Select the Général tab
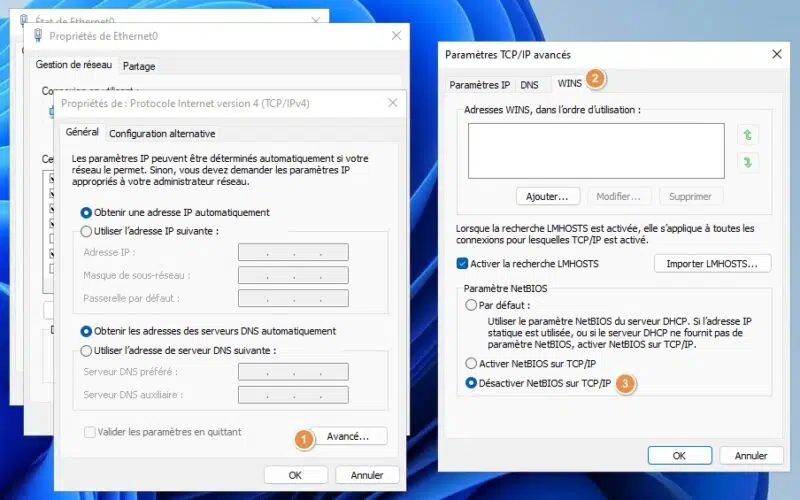The height and width of the screenshot is (500, 800). coord(82,132)
